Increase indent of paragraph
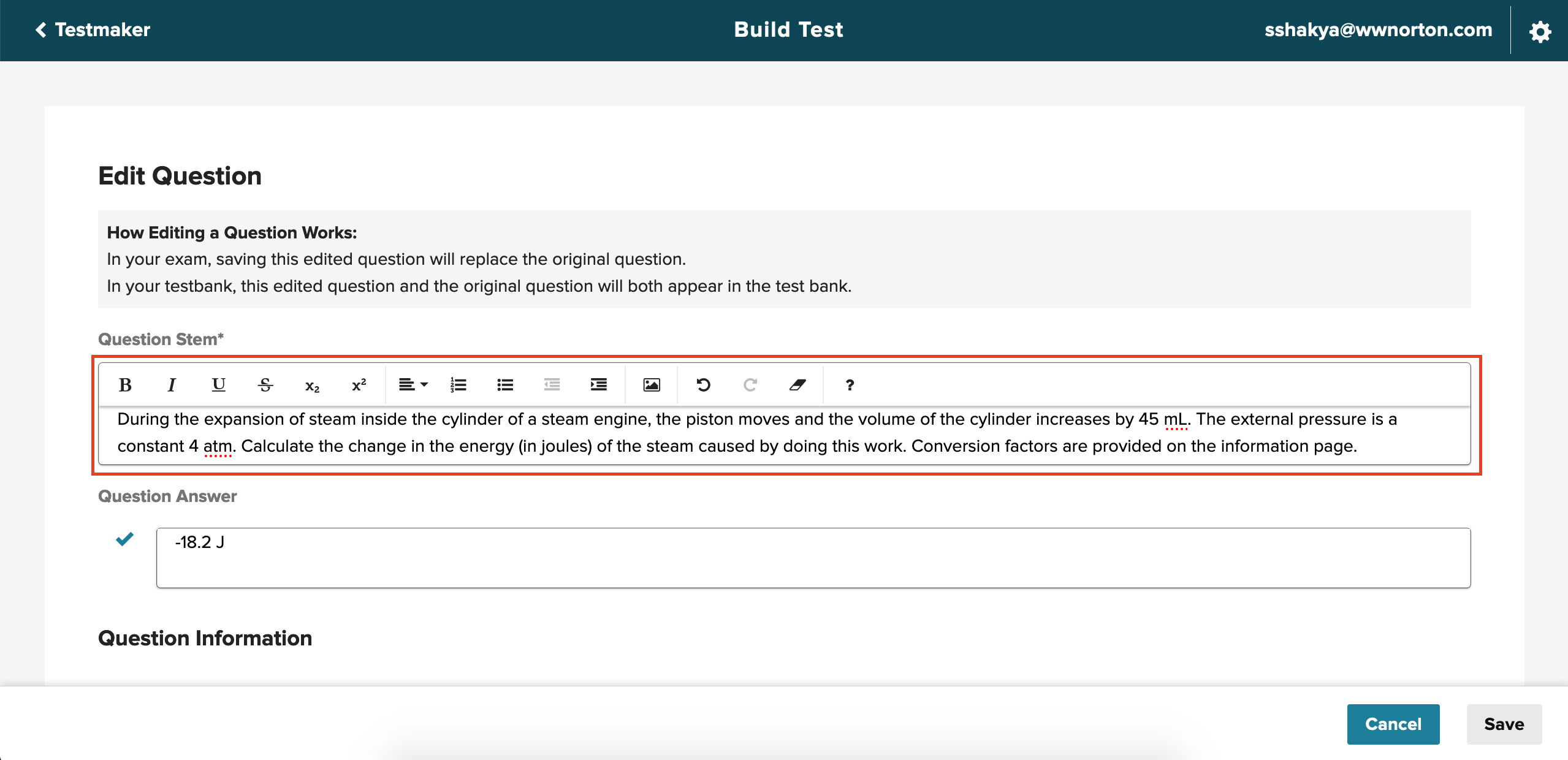Image resolution: width=1568 pixels, height=760 pixels. click(598, 385)
